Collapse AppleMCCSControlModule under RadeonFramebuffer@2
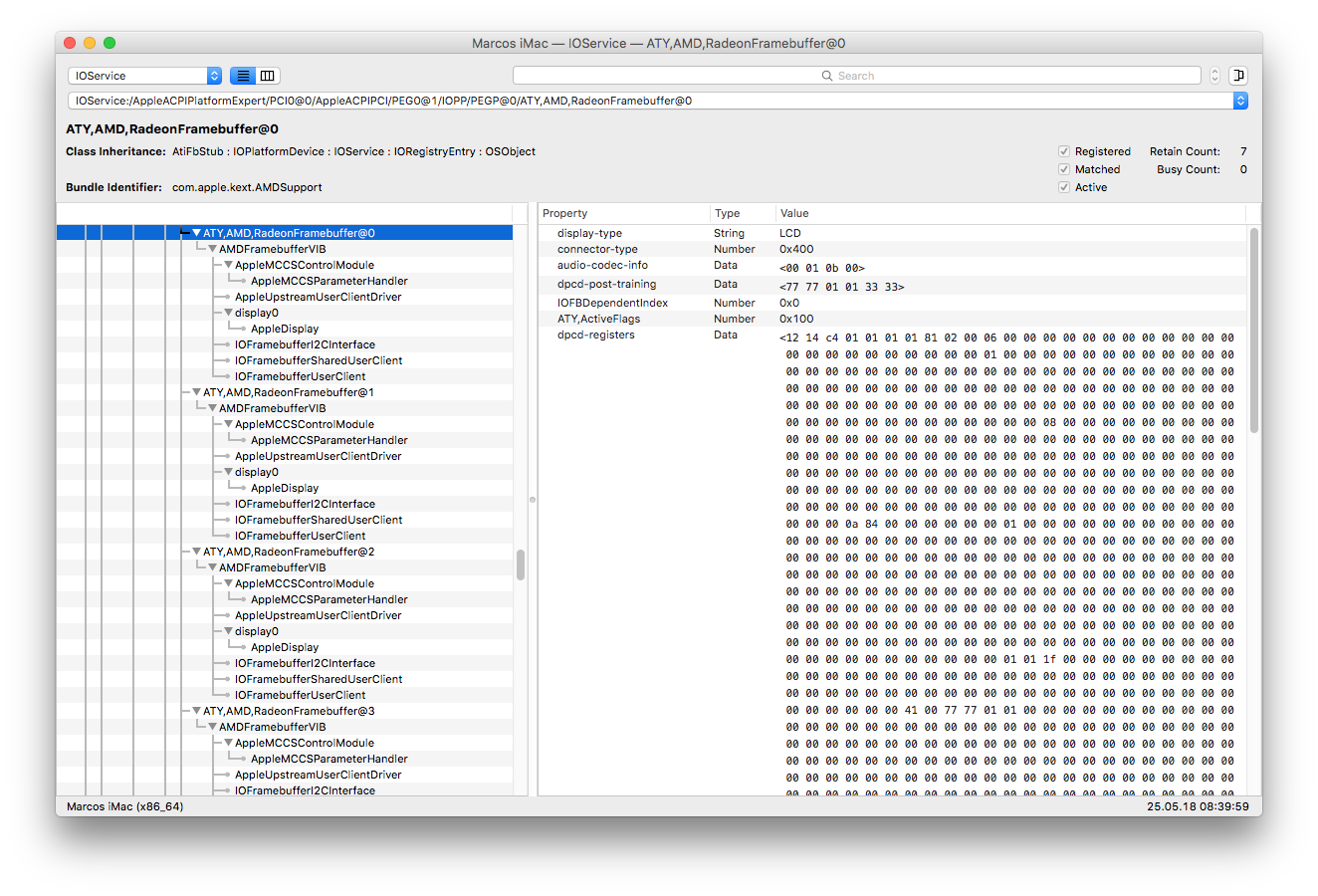 [229, 583]
